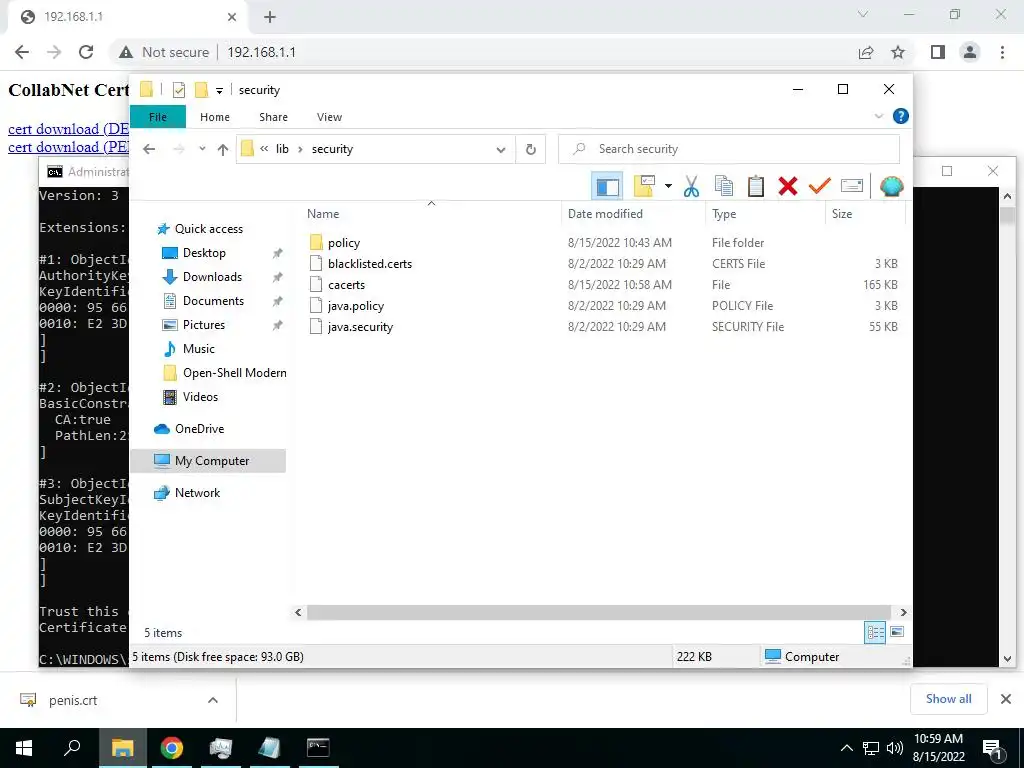1024x768 pixels.
Task: Select Network in navigation pane
Action: pos(197,493)
